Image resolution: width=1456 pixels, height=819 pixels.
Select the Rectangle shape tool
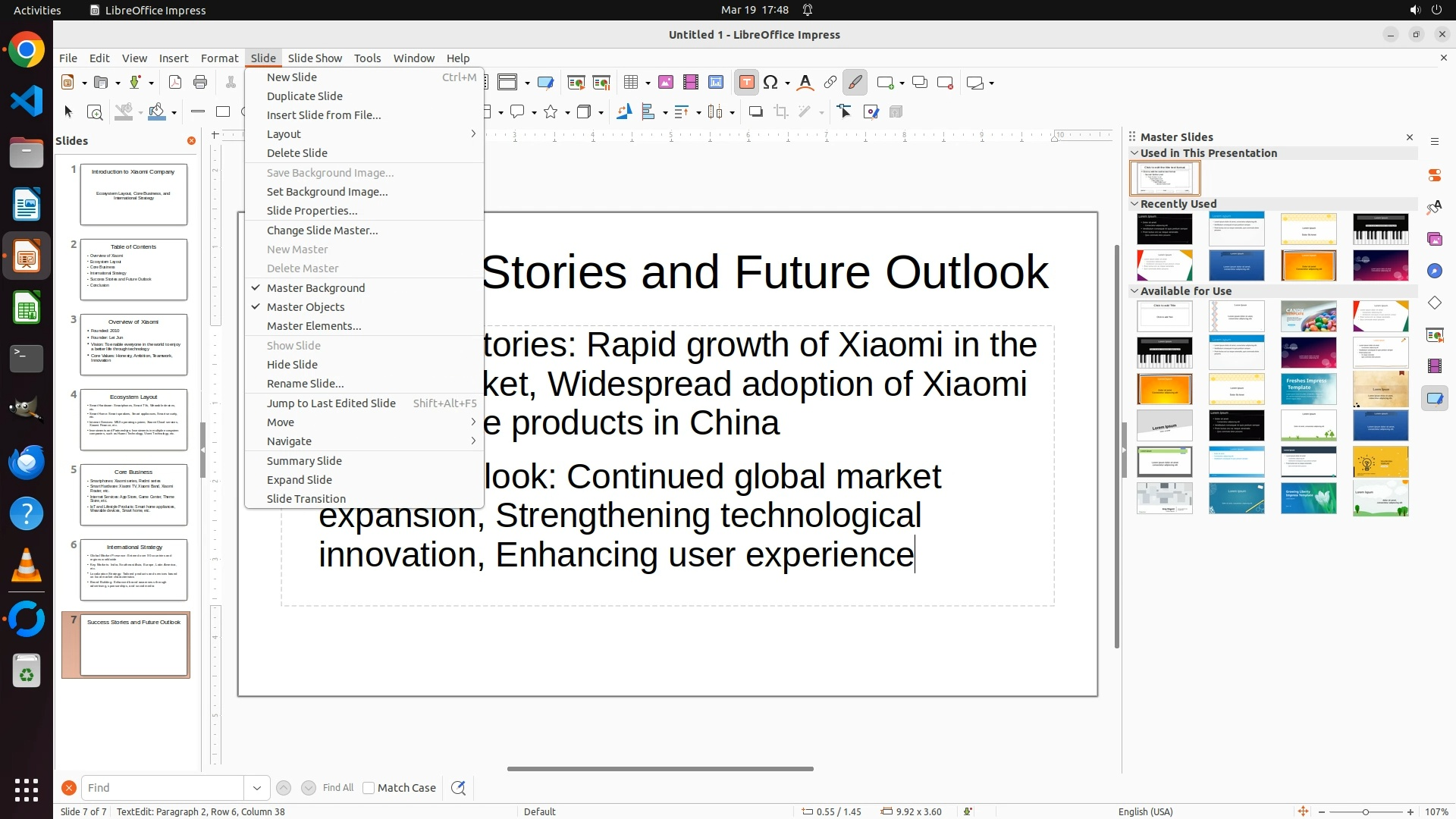click(x=223, y=112)
